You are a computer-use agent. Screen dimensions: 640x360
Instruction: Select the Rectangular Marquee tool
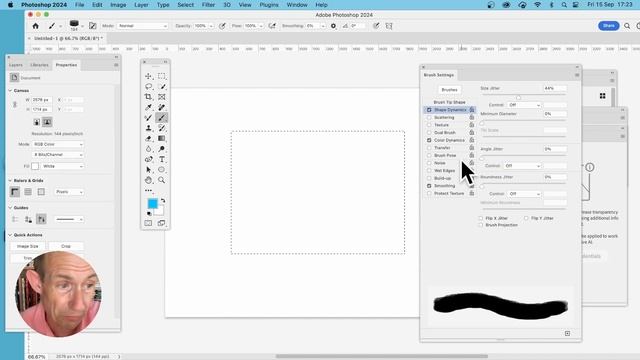pos(162,76)
